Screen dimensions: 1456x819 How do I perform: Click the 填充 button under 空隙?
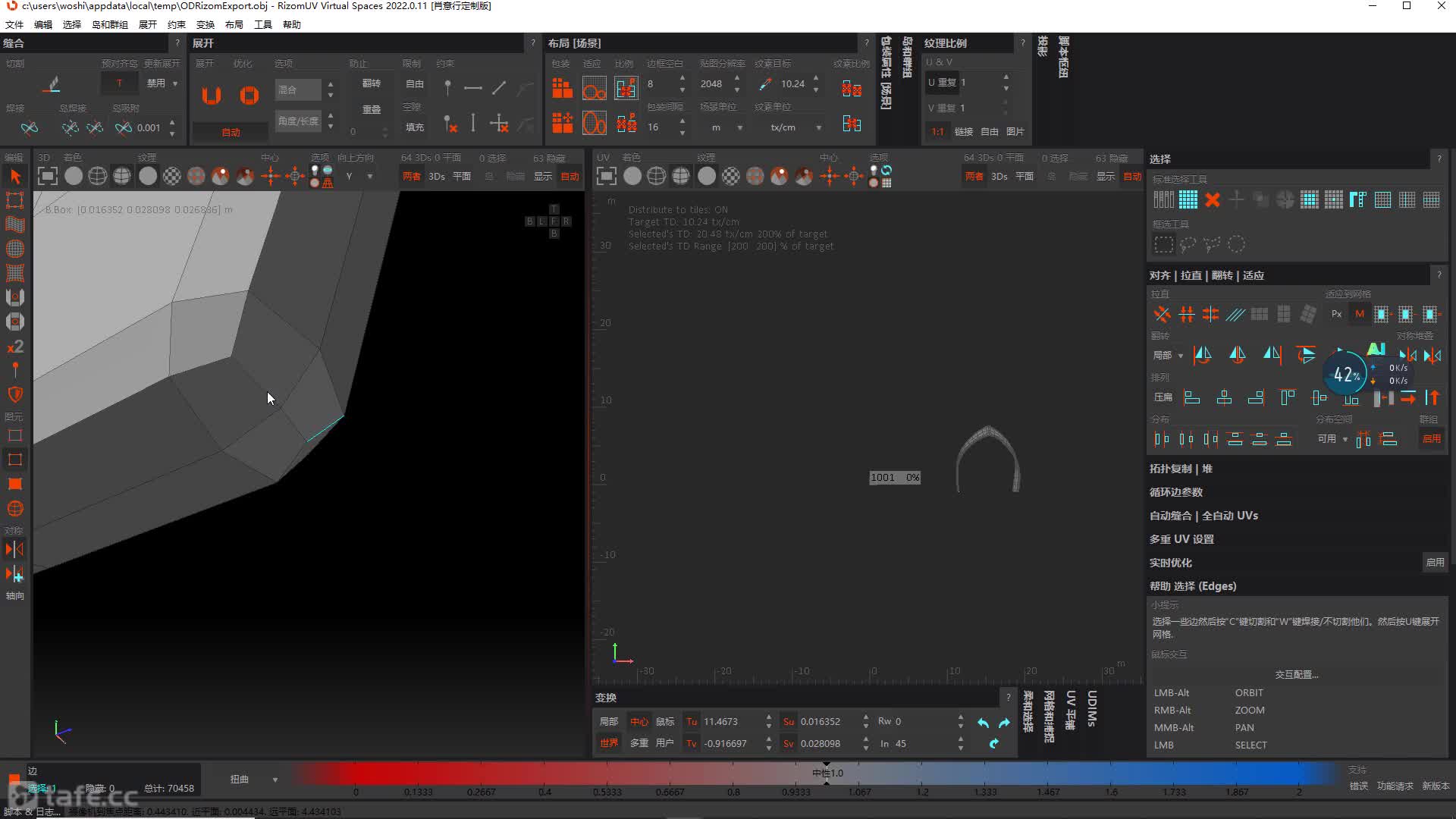pyautogui.click(x=415, y=127)
